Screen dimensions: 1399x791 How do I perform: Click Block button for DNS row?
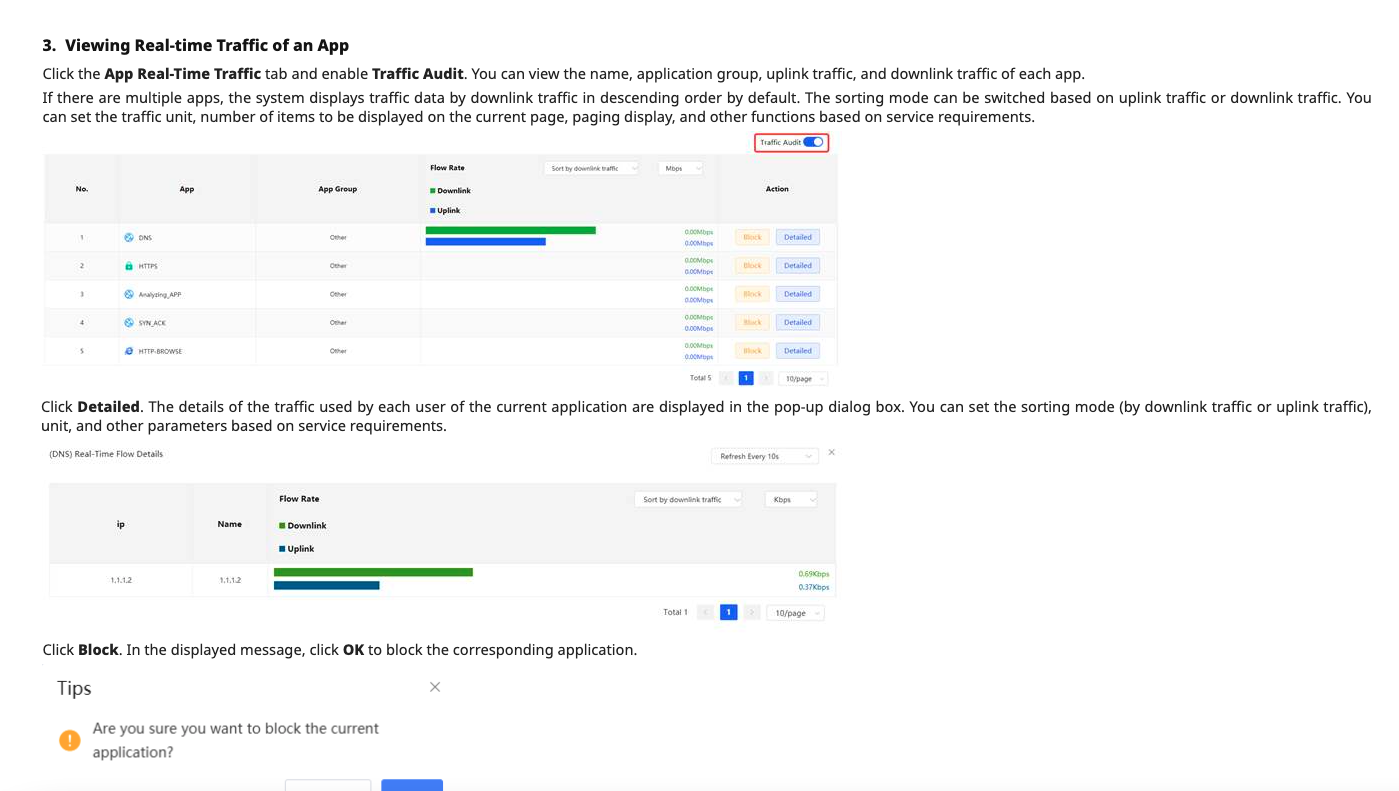(752, 238)
